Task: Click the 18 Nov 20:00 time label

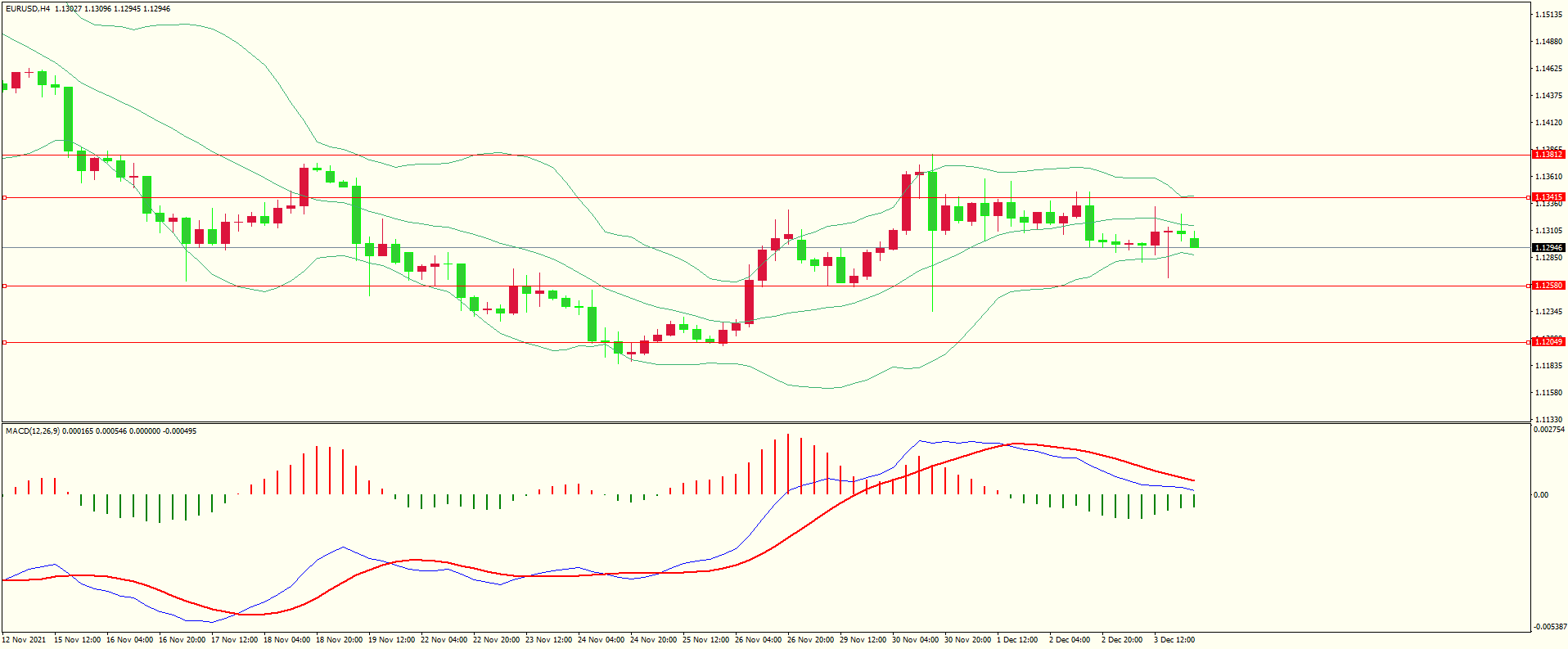Action: pos(340,640)
